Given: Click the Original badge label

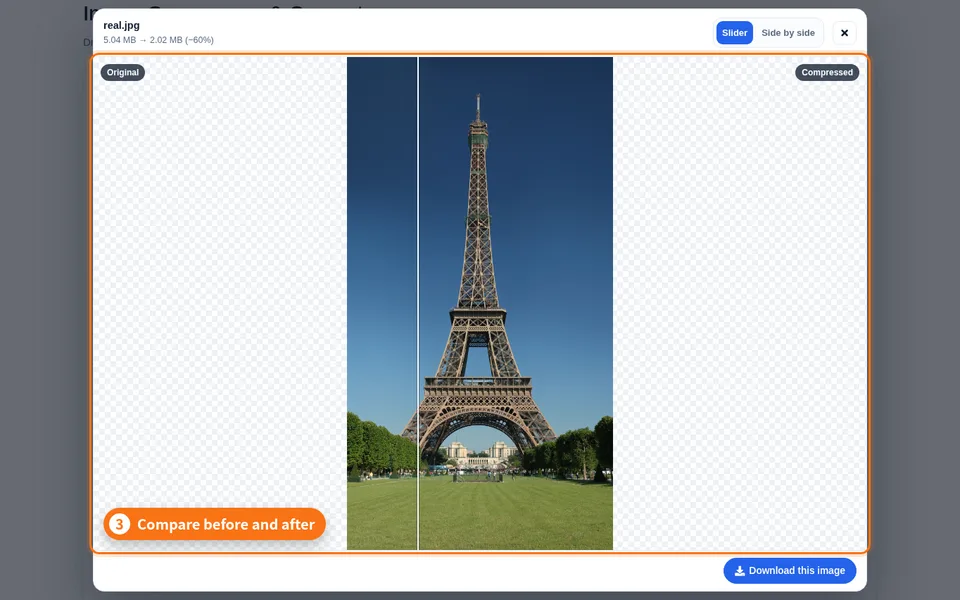Looking at the screenshot, I should tap(122, 72).
